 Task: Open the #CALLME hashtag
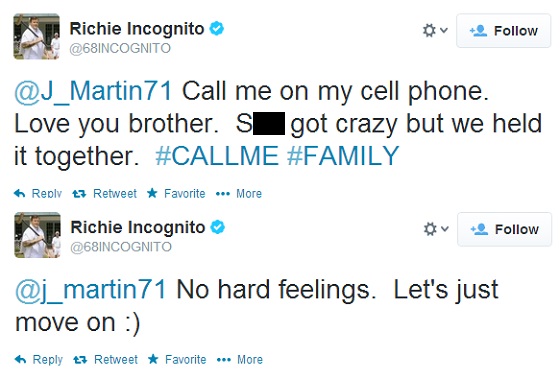[x=217, y=156]
